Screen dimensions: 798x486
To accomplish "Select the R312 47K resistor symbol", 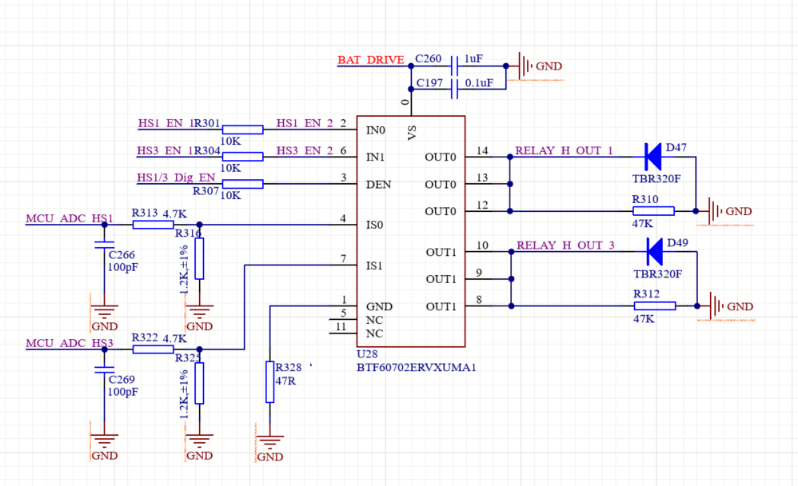I will (x=655, y=306).
